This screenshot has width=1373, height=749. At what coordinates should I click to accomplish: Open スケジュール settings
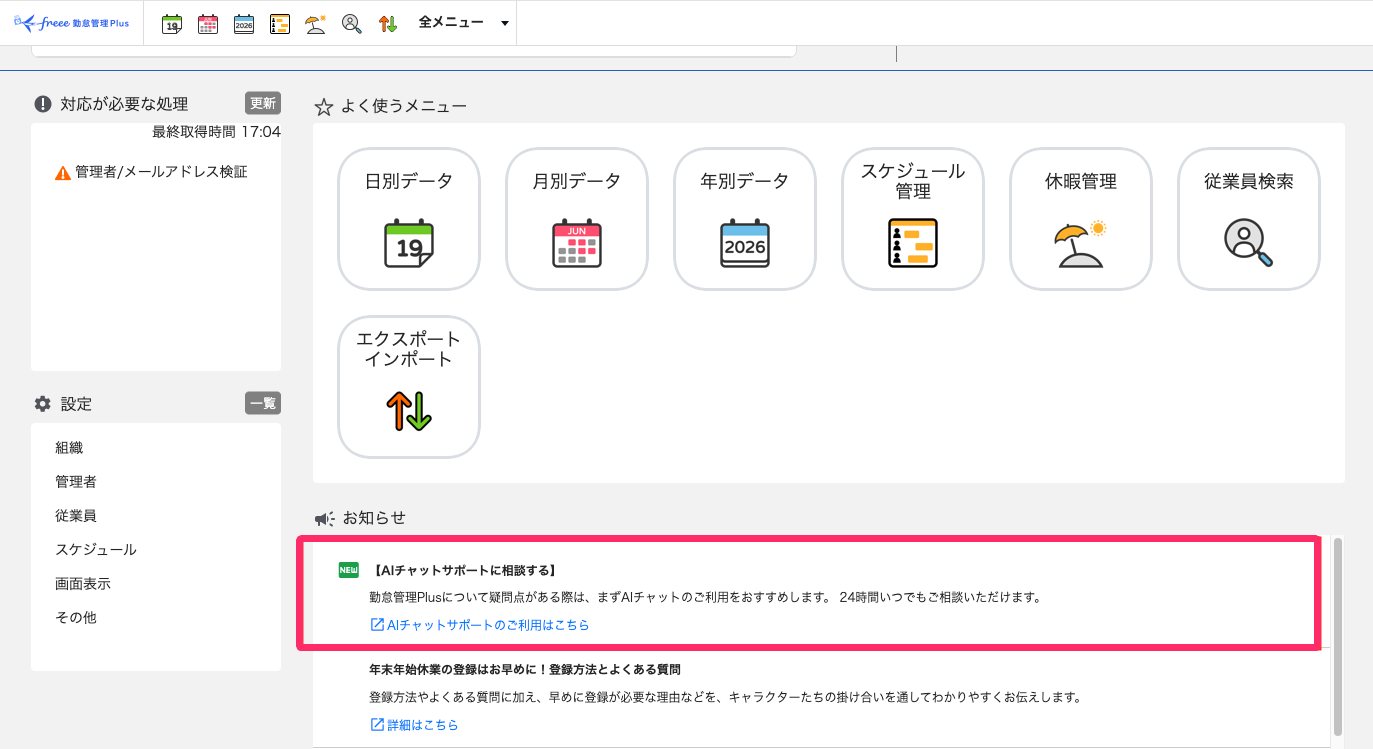tap(96, 550)
